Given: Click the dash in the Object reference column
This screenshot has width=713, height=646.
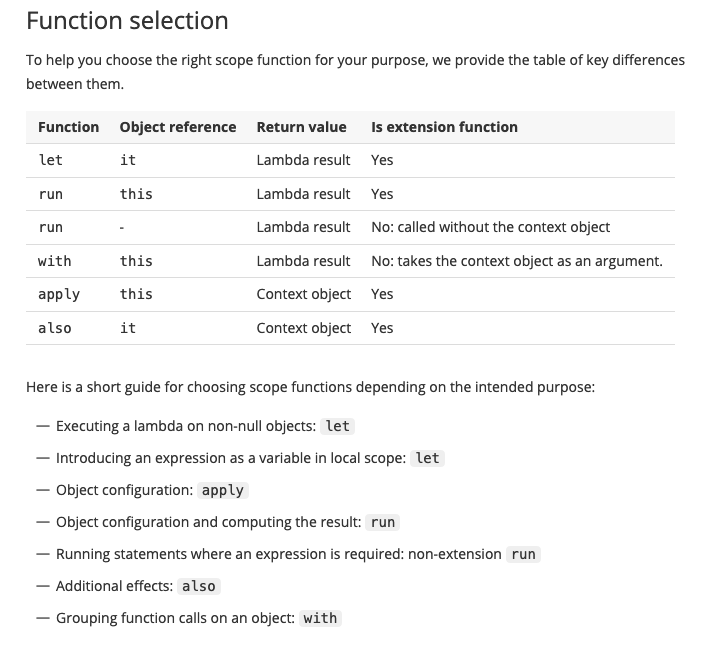Looking at the screenshot, I should coord(122,227).
